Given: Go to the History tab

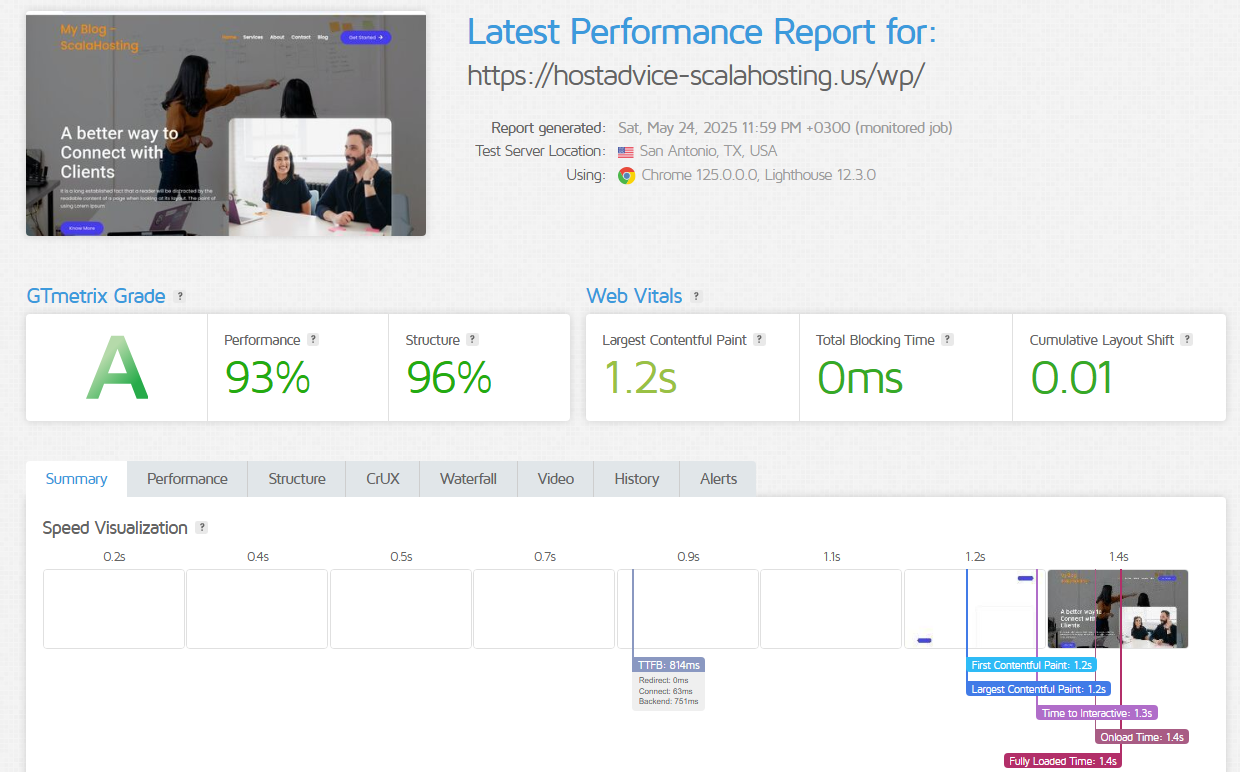Looking at the screenshot, I should coord(637,479).
